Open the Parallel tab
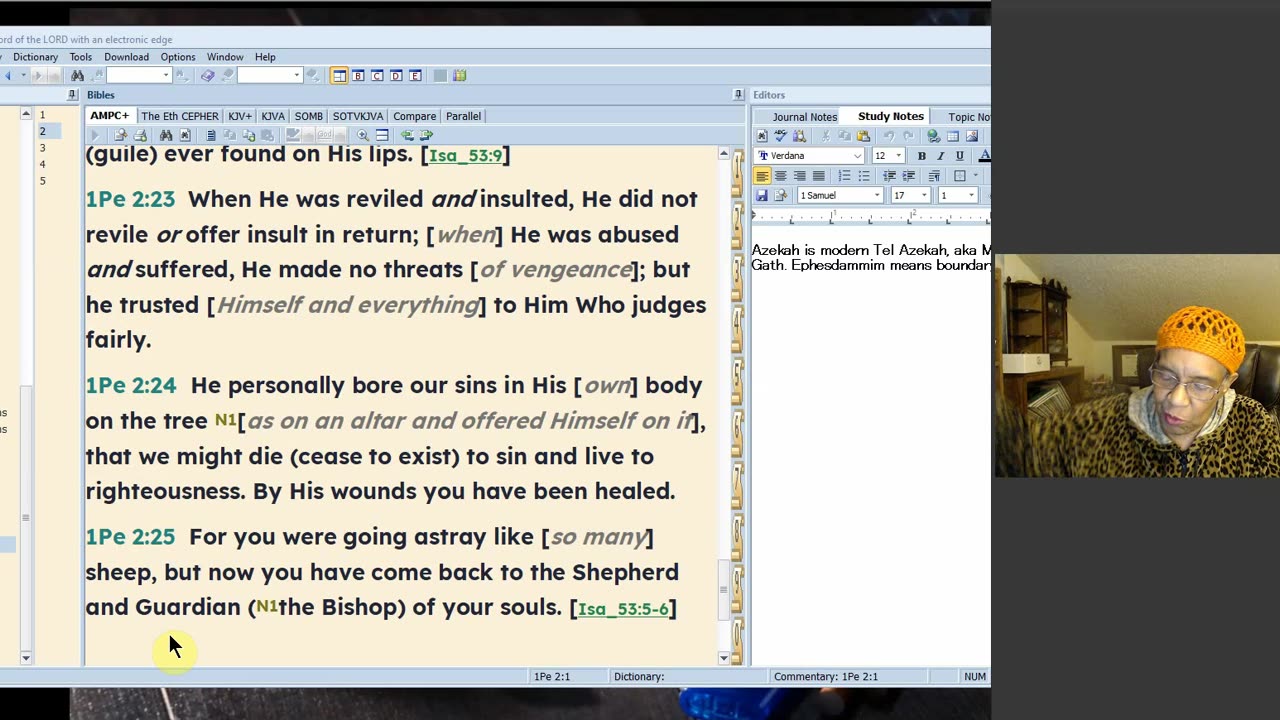The image size is (1280, 720). point(463,116)
